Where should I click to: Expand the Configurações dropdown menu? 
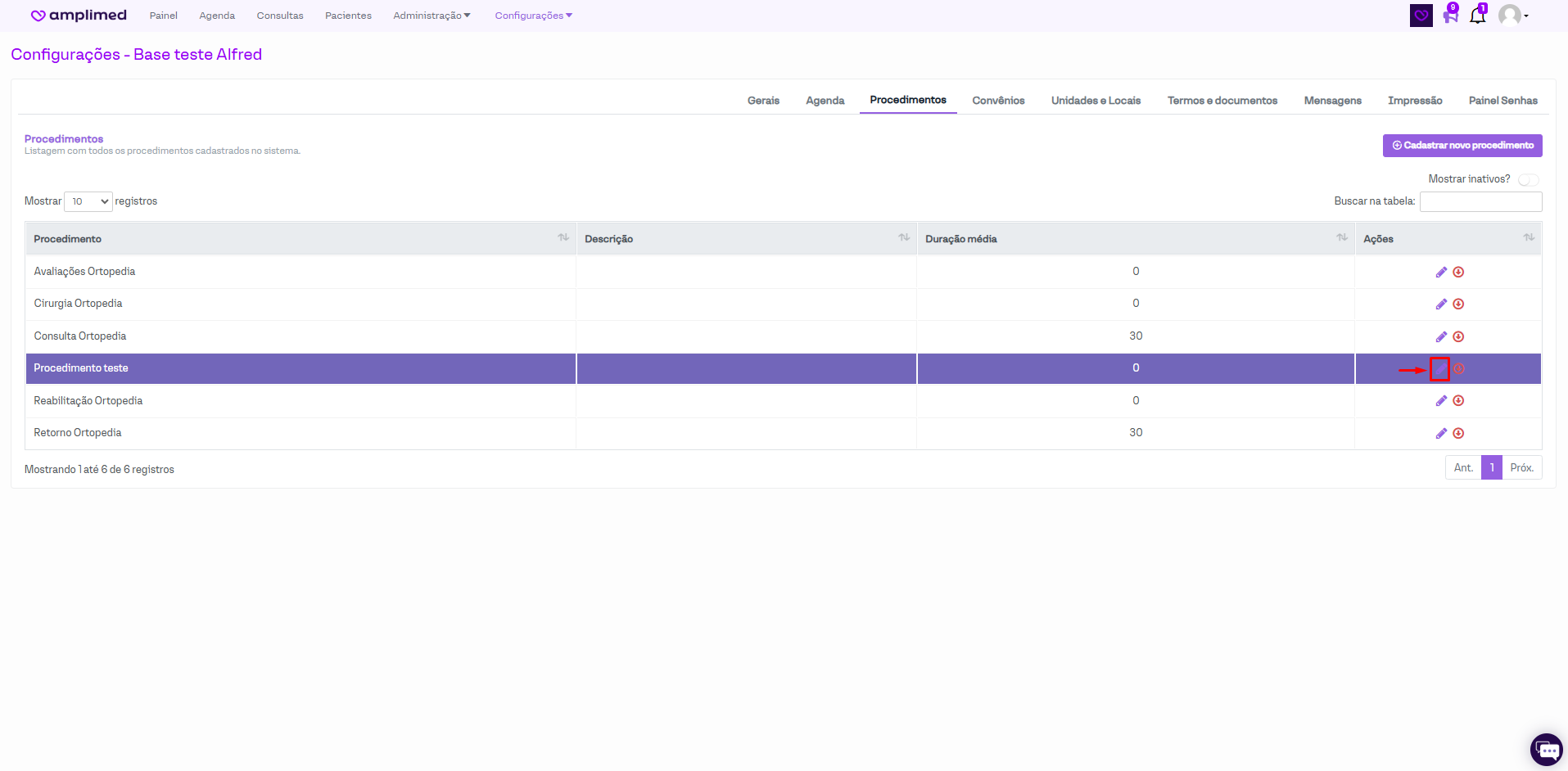point(533,16)
